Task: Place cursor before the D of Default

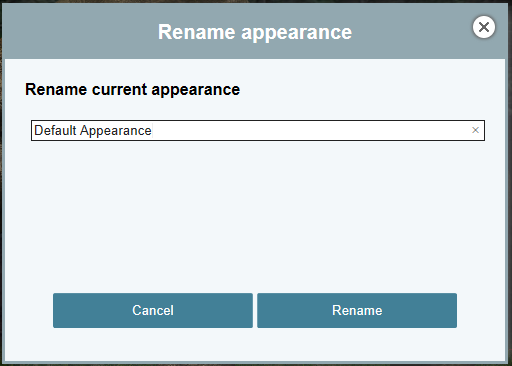Action: [34, 130]
